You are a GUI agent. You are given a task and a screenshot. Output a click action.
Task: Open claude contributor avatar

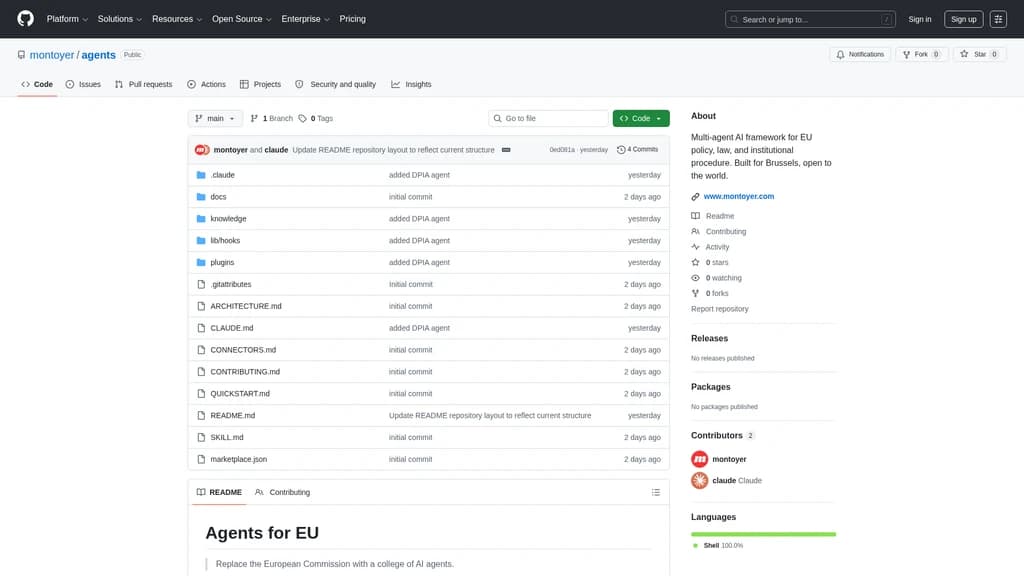coord(699,481)
